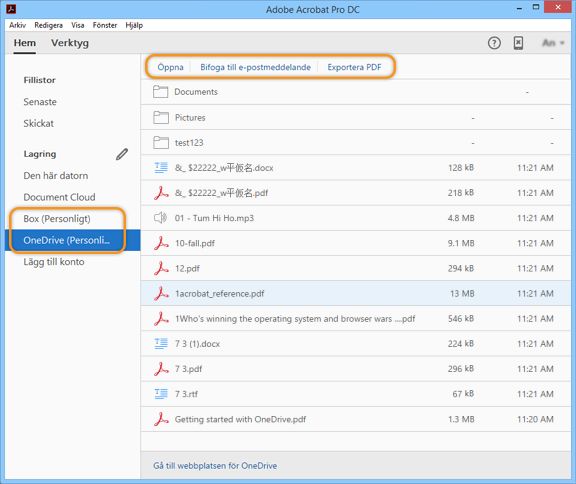The height and width of the screenshot is (484, 576).
Task: Click PDF icon for Getting started with OneDrive
Action: [x=161, y=419]
